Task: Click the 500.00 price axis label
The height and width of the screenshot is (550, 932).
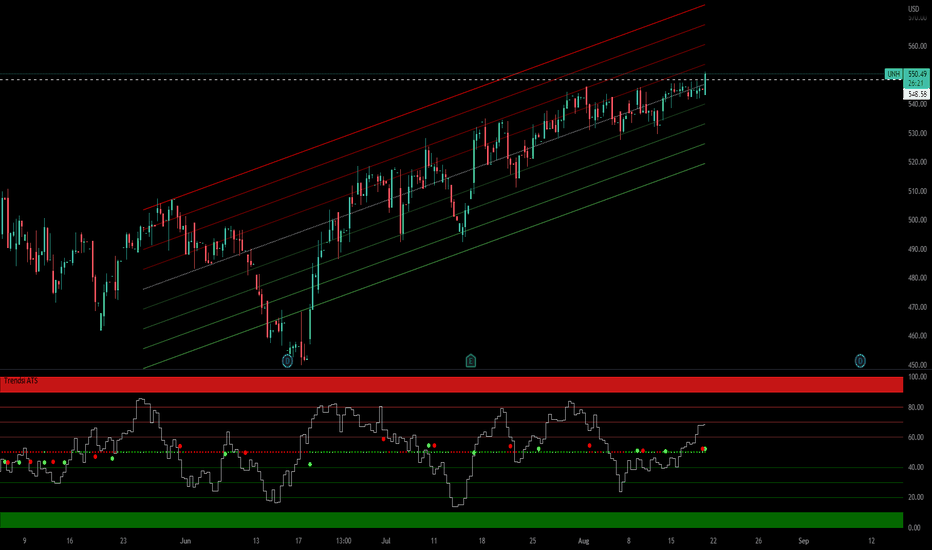Action: click(917, 220)
